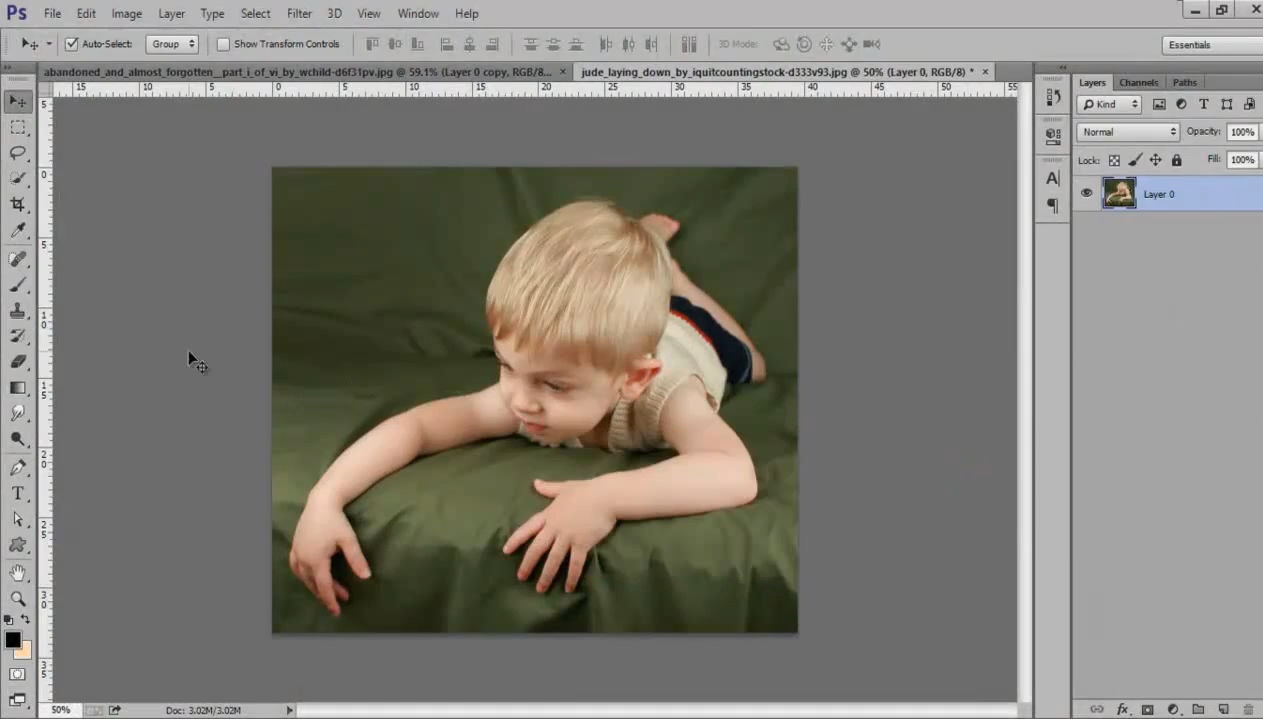Open the Group auto-select dropdown
The width and height of the screenshot is (1263, 719).
pos(172,44)
